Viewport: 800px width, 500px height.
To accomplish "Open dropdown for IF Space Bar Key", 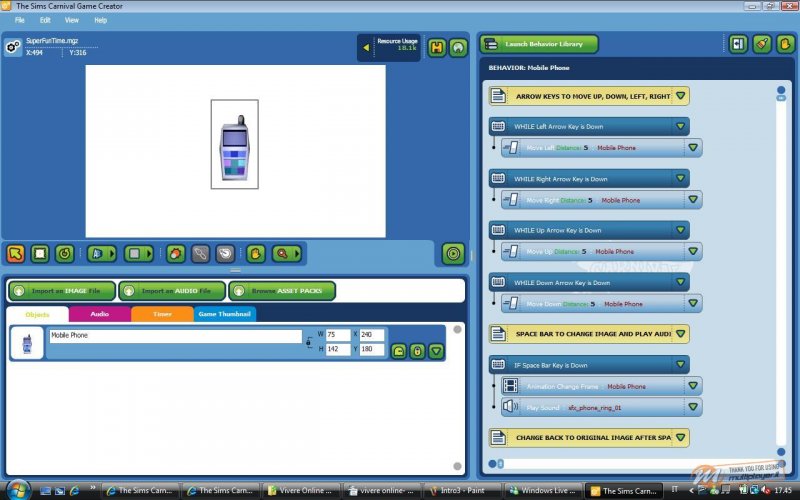I will click(x=680, y=365).
